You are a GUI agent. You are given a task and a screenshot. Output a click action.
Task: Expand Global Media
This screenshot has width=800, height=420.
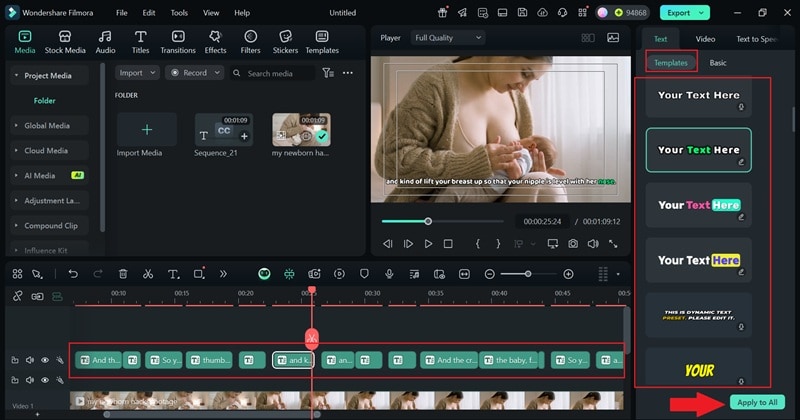(x=16, y=126)
